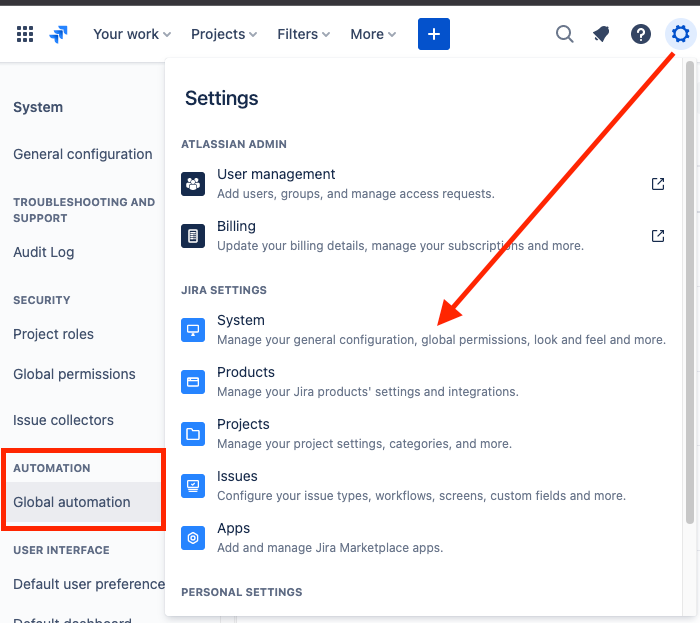Expand the Filters dropdown
This screenshot has height=623, width=700.
click(x=303, y=34)
